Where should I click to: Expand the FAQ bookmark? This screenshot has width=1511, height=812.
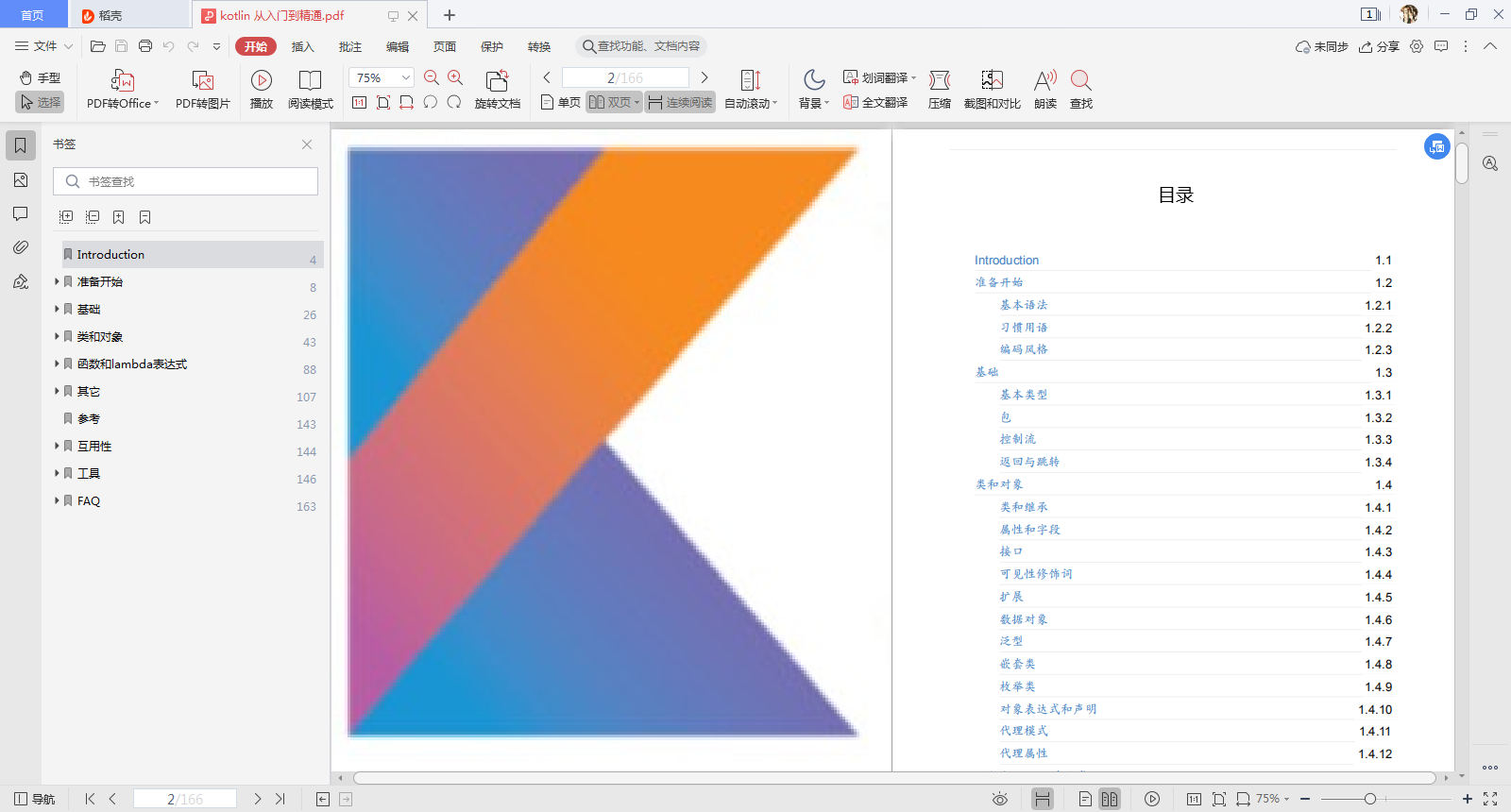click(57, 500)
